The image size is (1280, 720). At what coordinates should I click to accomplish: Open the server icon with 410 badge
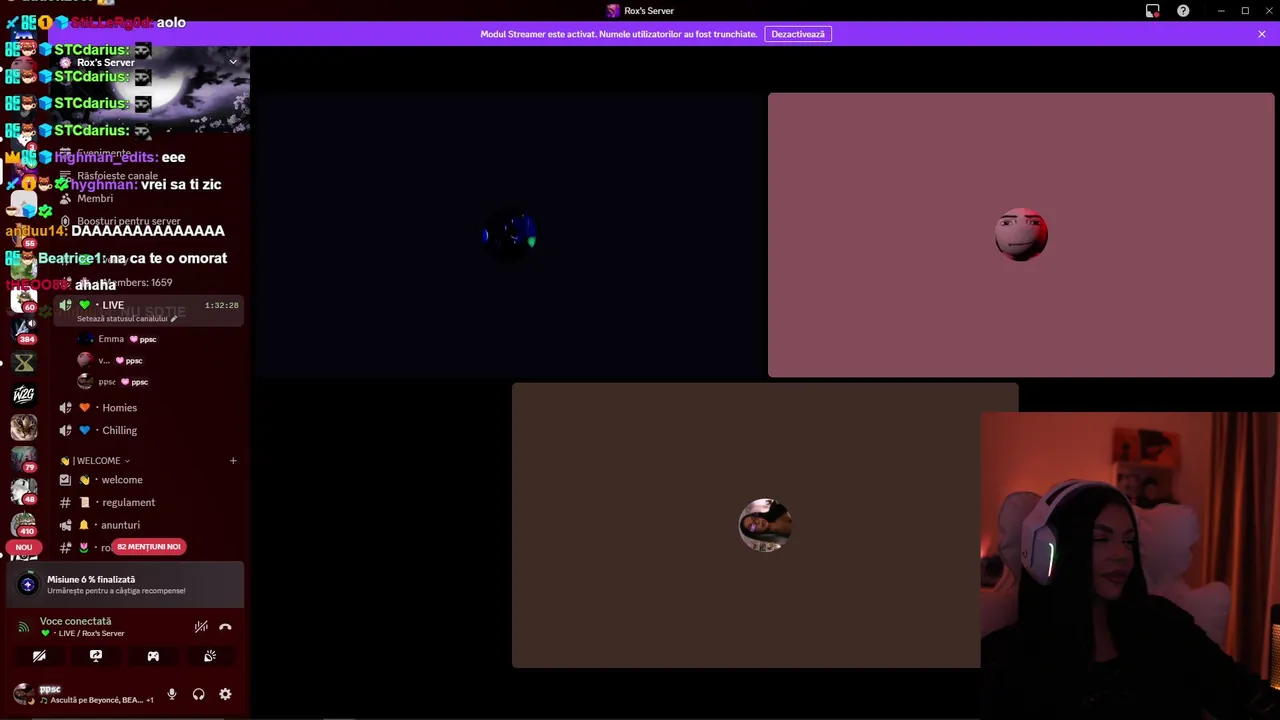24,524
